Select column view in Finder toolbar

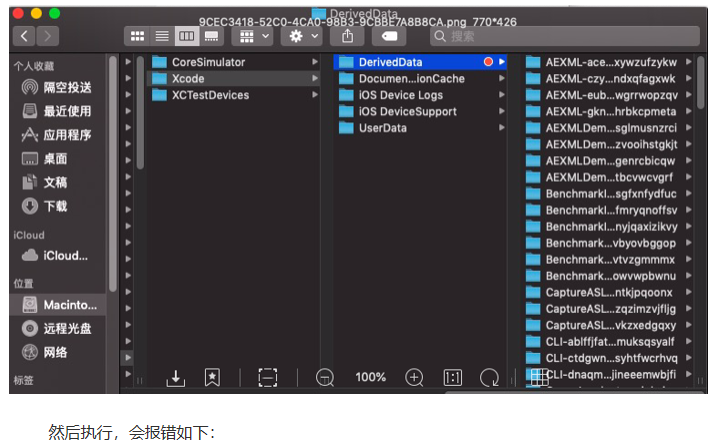187,36
